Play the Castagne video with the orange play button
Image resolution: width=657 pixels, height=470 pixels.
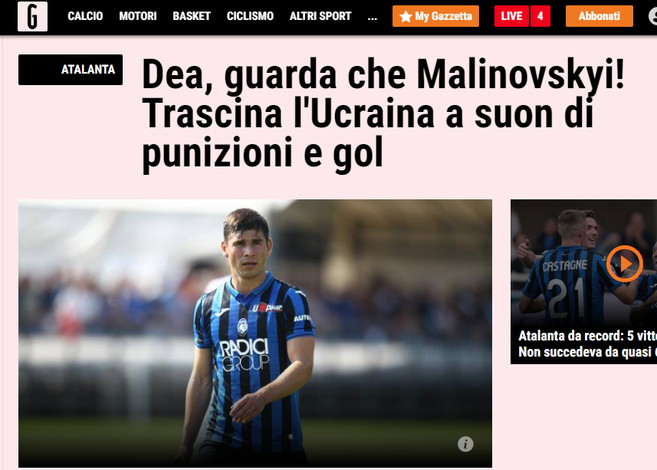624,264
